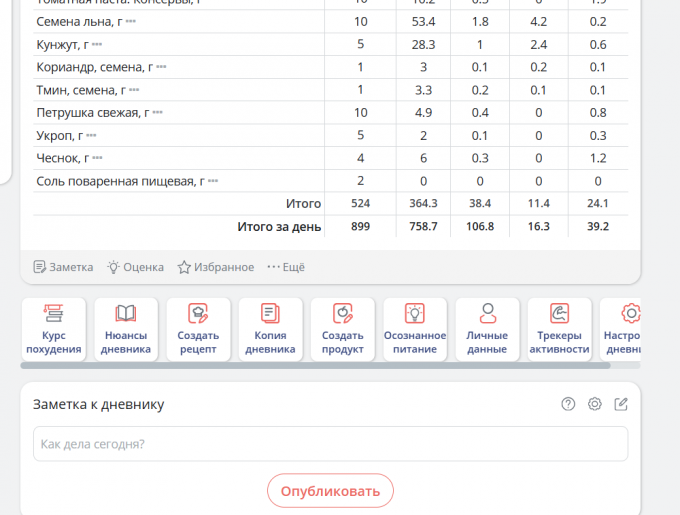
Task: Open options dots next to Чеснок
Action: click(97, 158)
